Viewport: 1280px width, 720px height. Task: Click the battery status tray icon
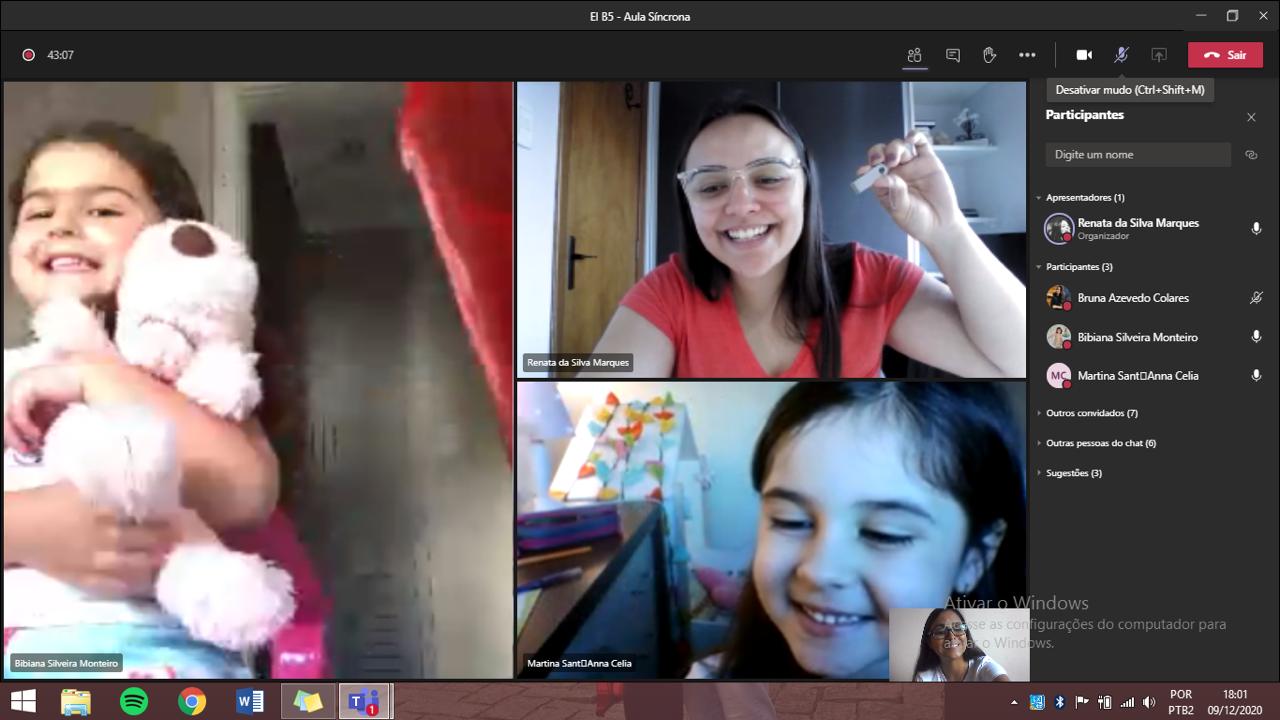point(1105,702)
